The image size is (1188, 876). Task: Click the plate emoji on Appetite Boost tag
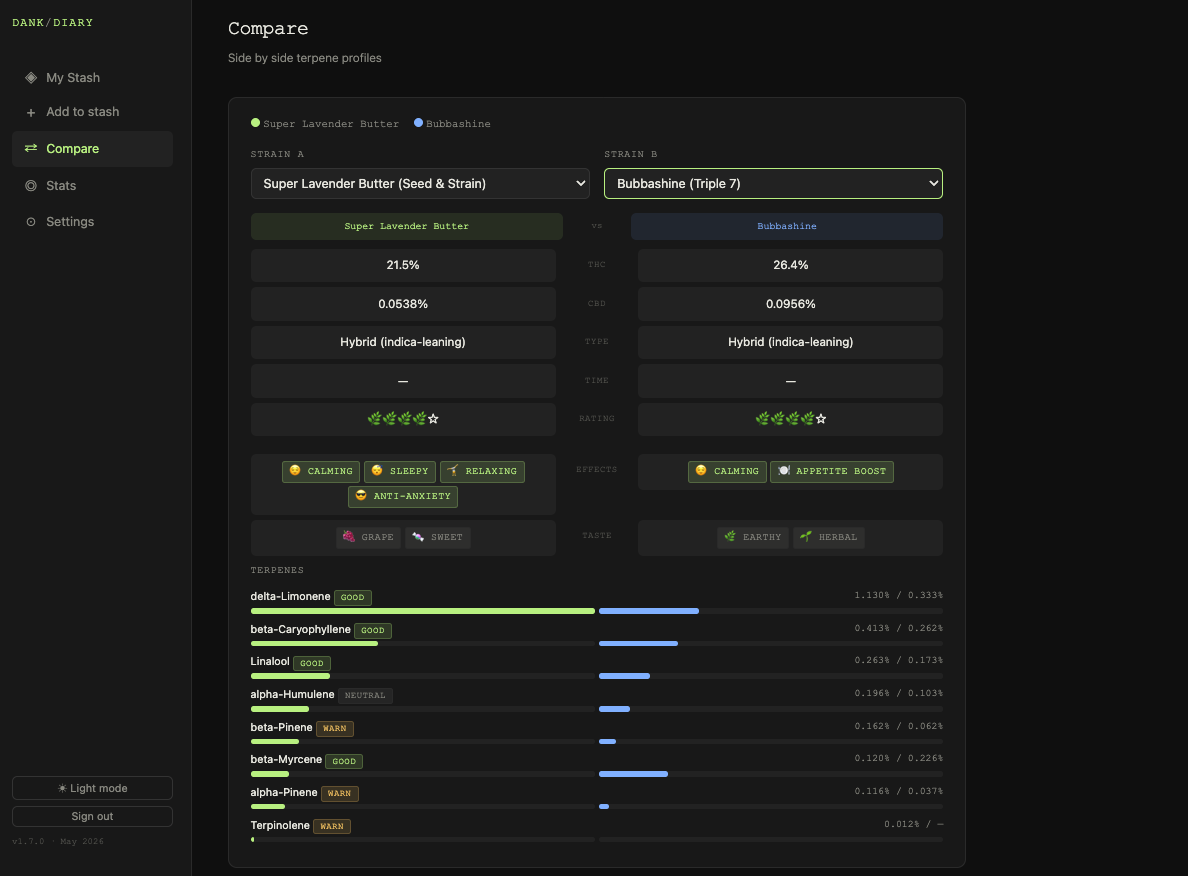point(783,471)
